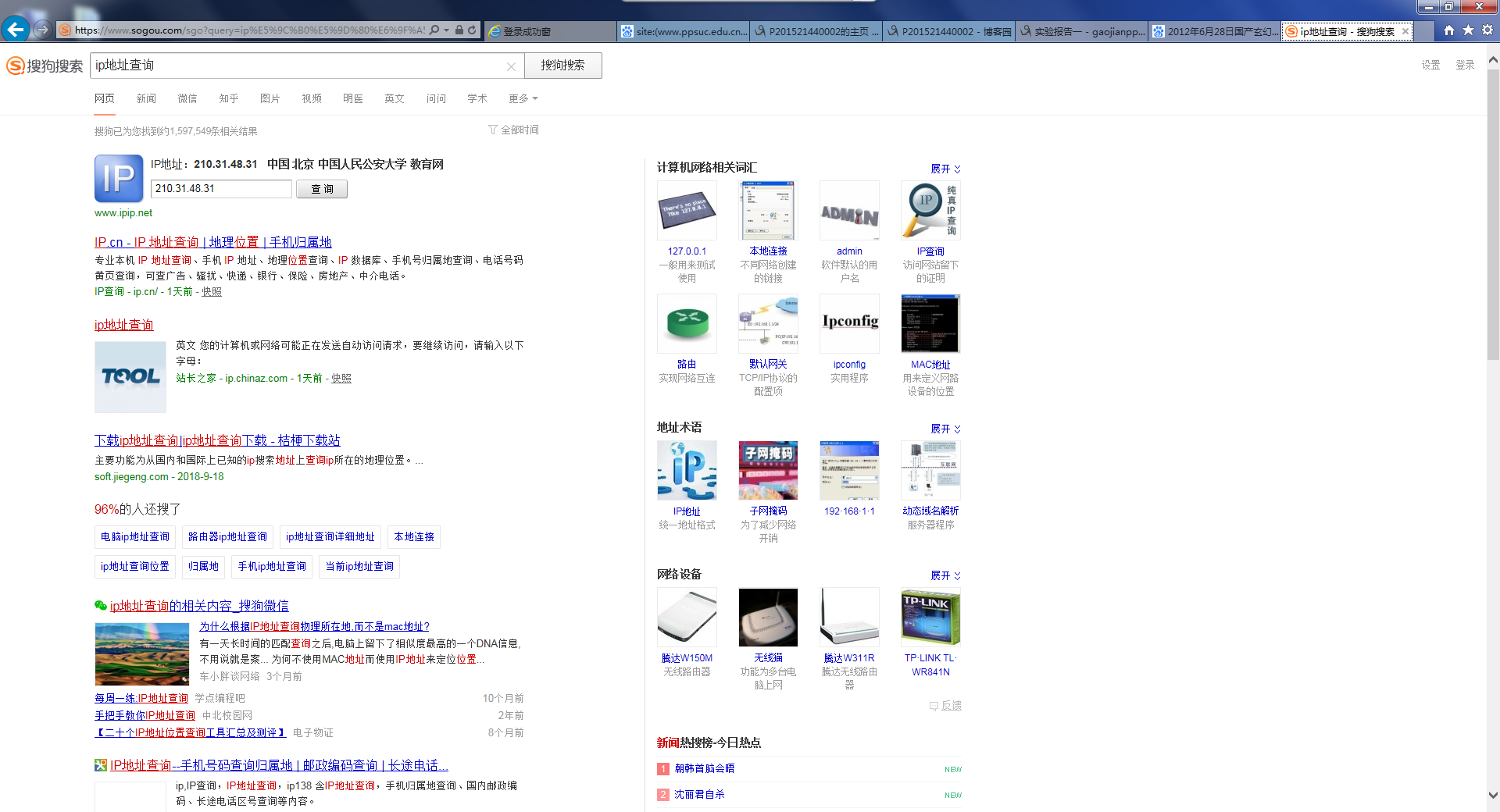This screenshot has height=812, width=1500.
Task: Click the security lock icon in address bar
Action: click(x=459, y=30)
